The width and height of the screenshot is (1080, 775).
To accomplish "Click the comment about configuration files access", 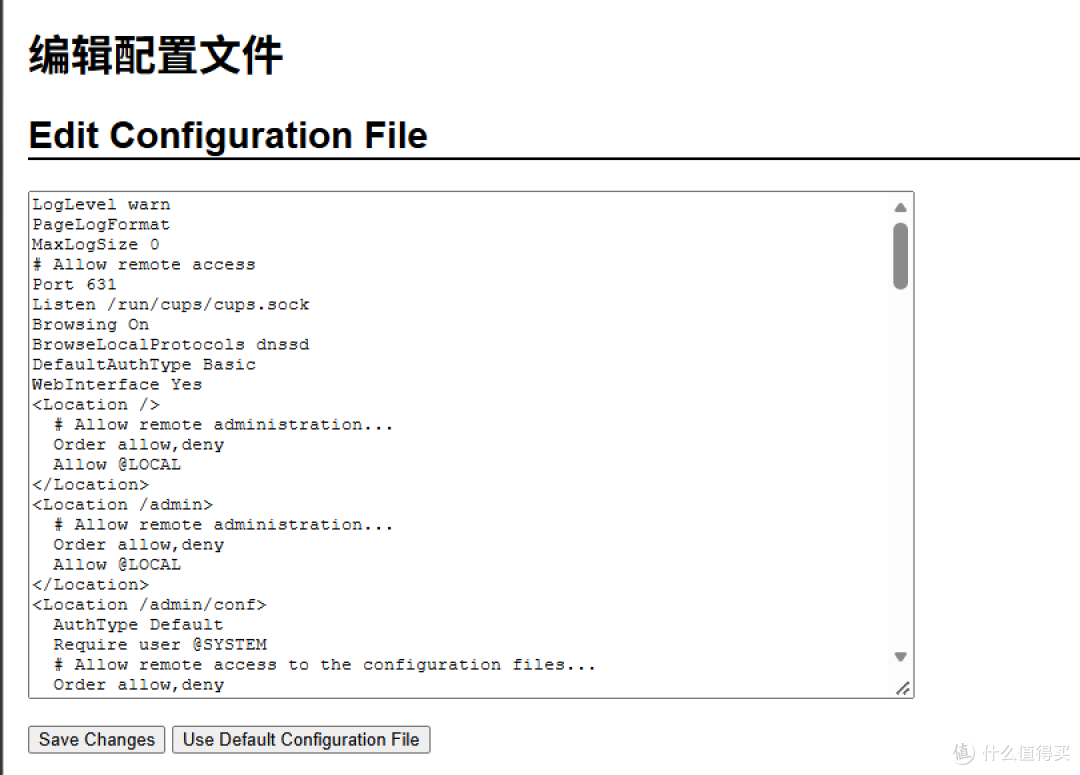I will tap(324, 664).
